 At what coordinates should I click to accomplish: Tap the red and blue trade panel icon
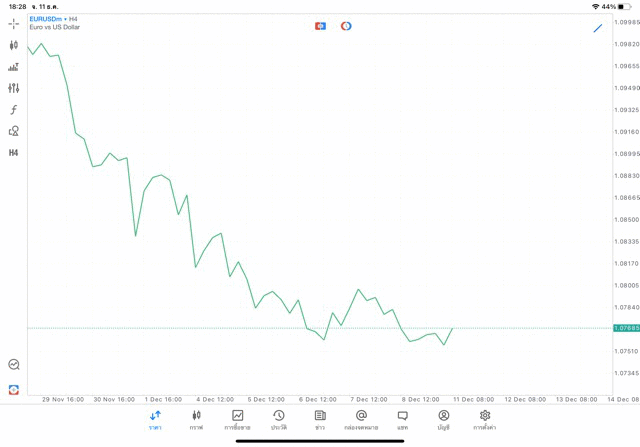(320, 26)
